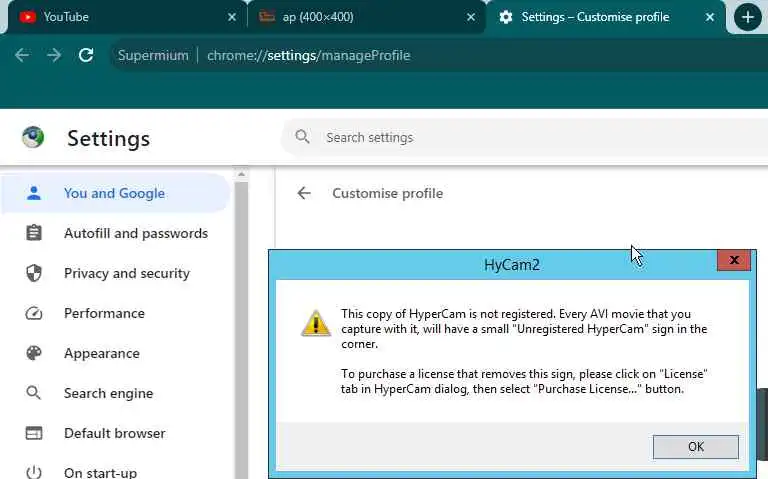The height and width of the screenshot is (479, 768).
Task: Go forward with the browser forward arrow
Action: tap(54, 55)
